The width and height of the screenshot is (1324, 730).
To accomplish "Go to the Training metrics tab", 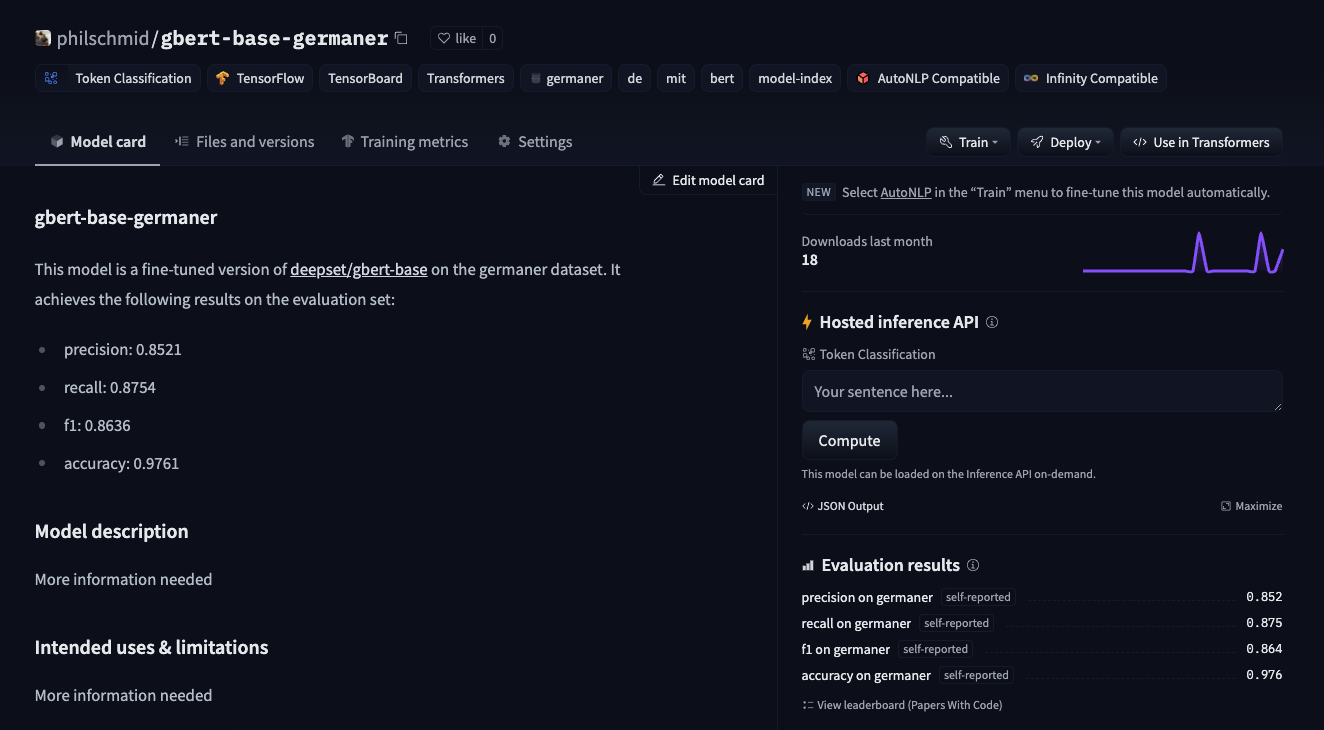I will pyautogui.click(x=404, y=142).
